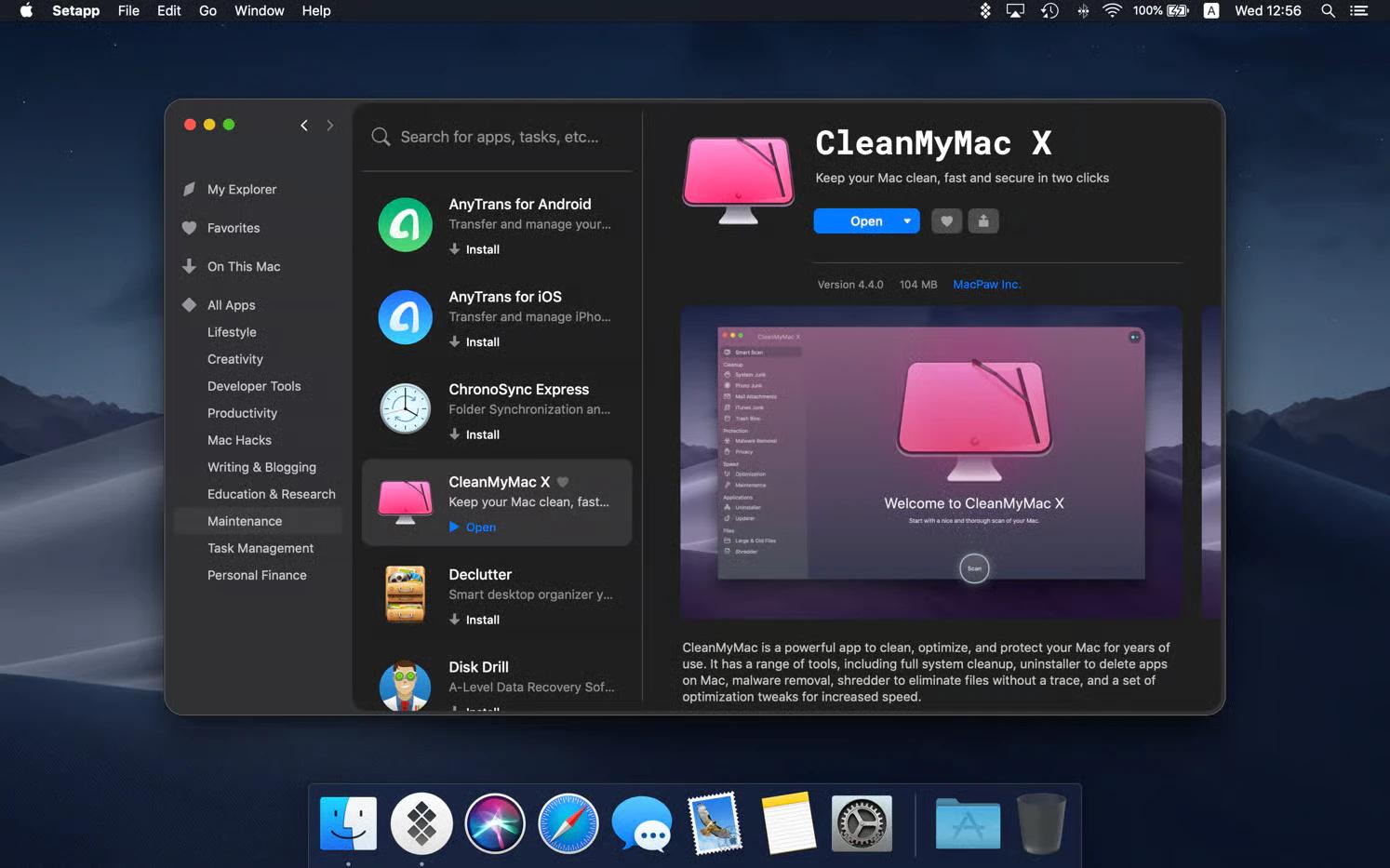Click the AnyTrans for Android app icon
The width and height of the screenshot is (1390, 868).
tap(405, 224)
